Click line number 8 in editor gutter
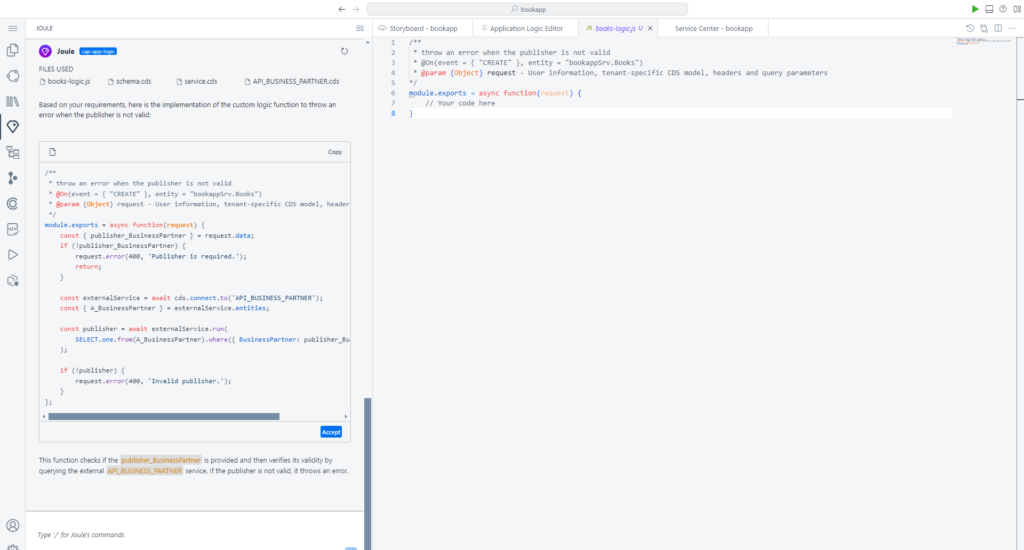Image resolution: width=1024 pixels, height=550 pixels. (x=393, y=113)
